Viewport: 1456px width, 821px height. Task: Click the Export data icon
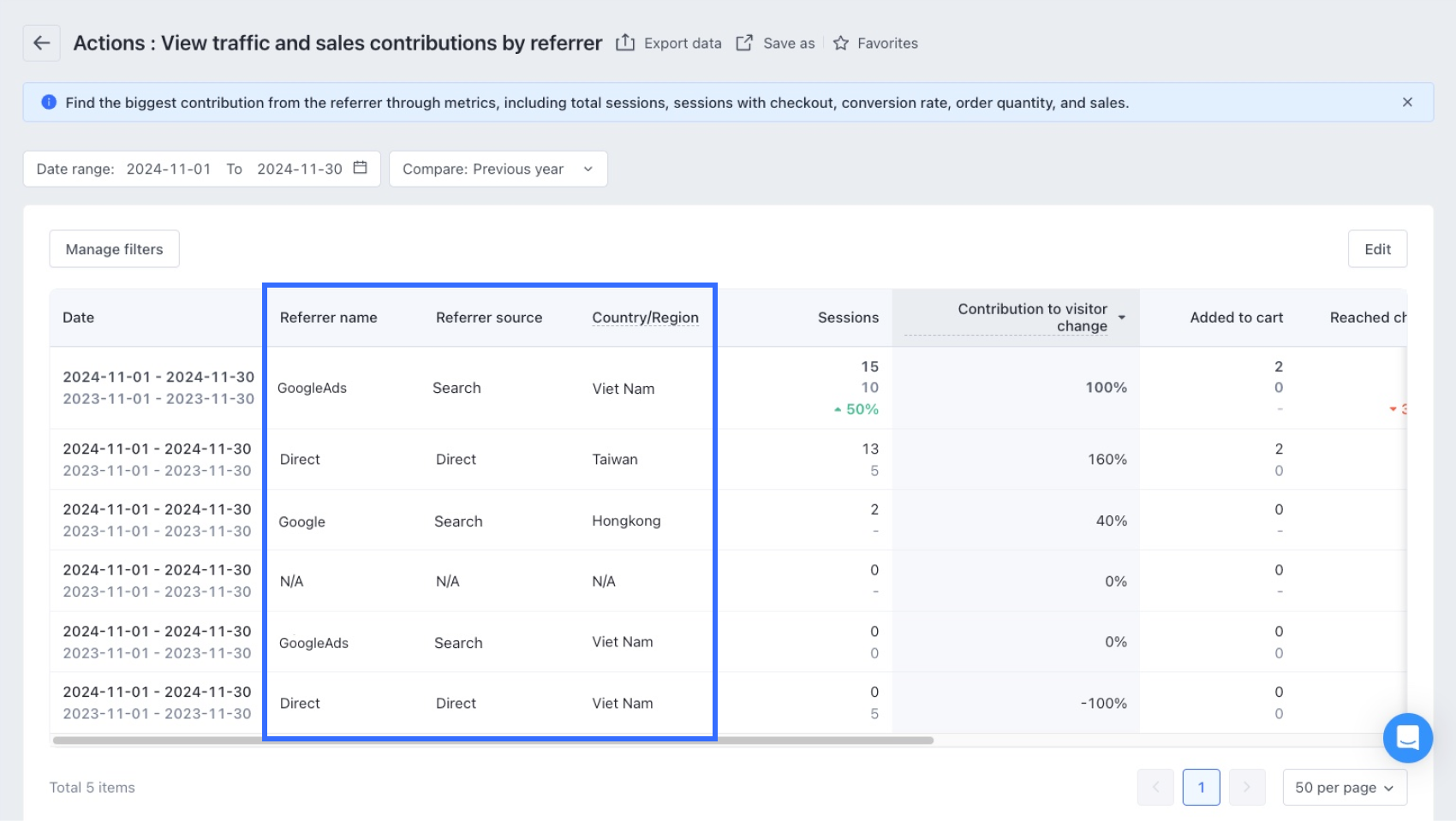(625, 43)
